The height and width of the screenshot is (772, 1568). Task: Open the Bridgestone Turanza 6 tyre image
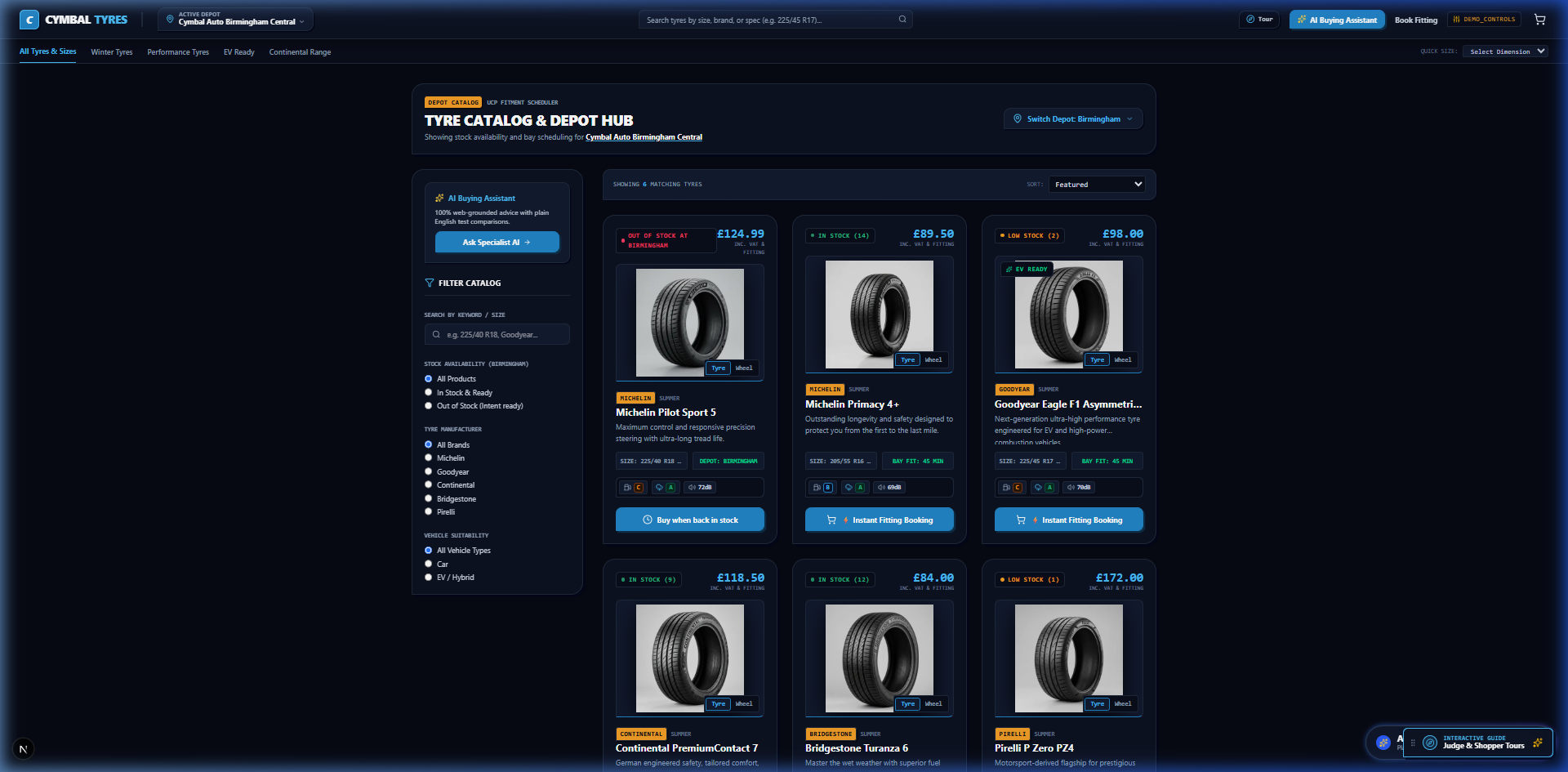click(x=880, y=658)
